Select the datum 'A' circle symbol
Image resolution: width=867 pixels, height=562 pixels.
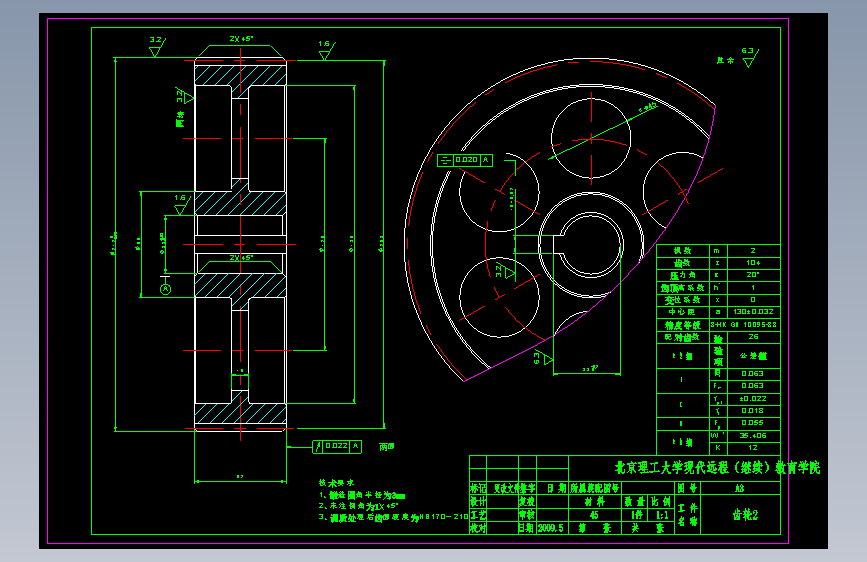click(x=165, y=289)
